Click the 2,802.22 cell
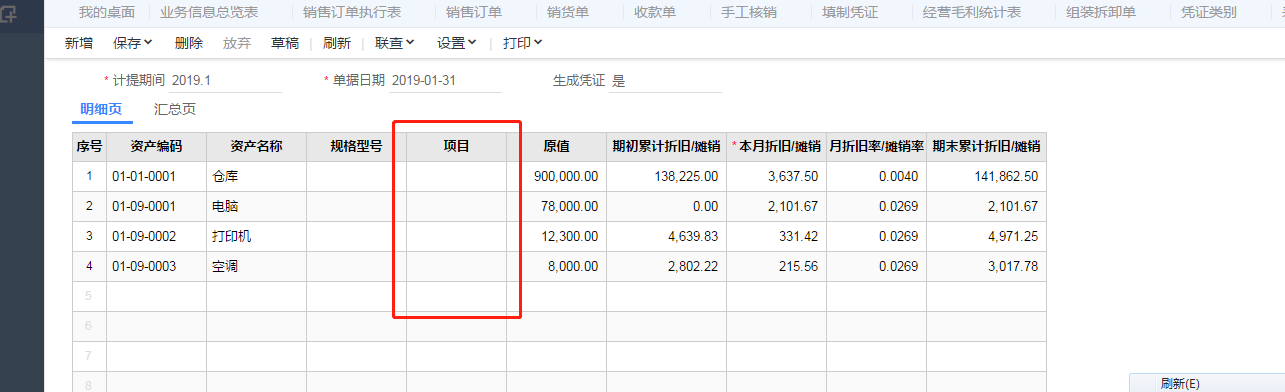Image resolution: width=1285 pixels, height=392 pixels. [667, 266]
